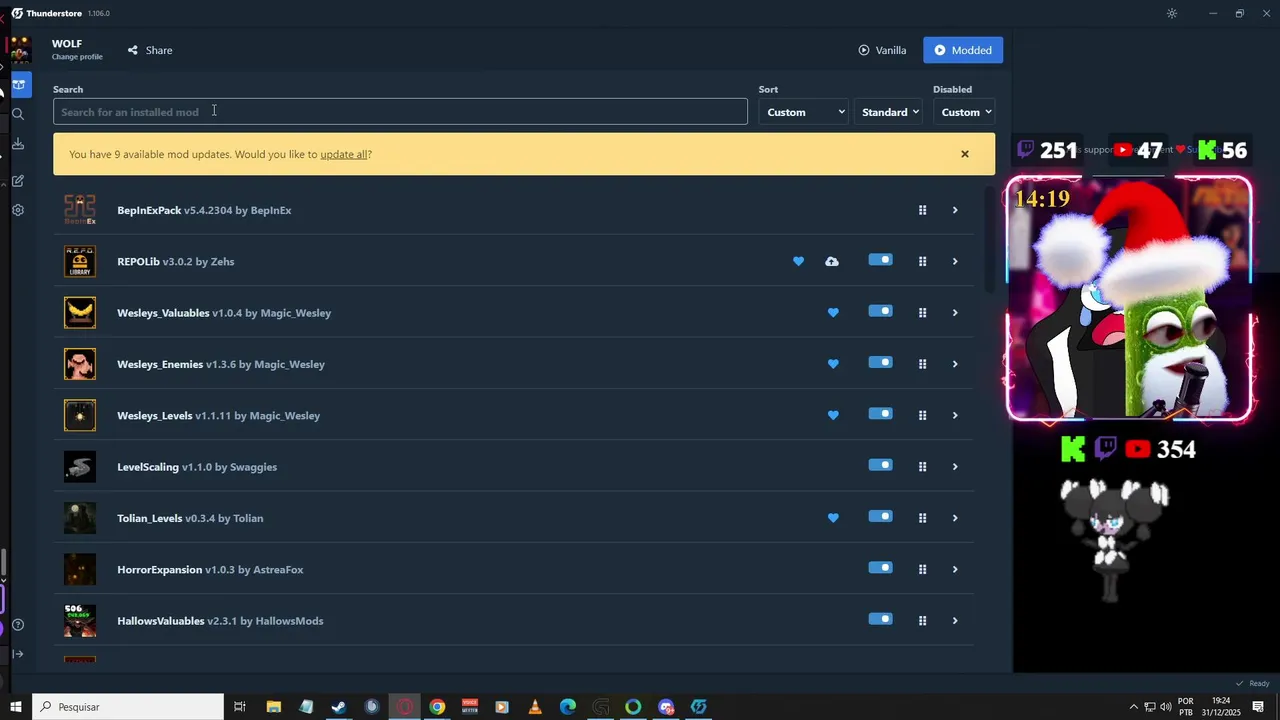
Task: Click the Pesquisar taskbar search box
Action: (x=128, y=707)
